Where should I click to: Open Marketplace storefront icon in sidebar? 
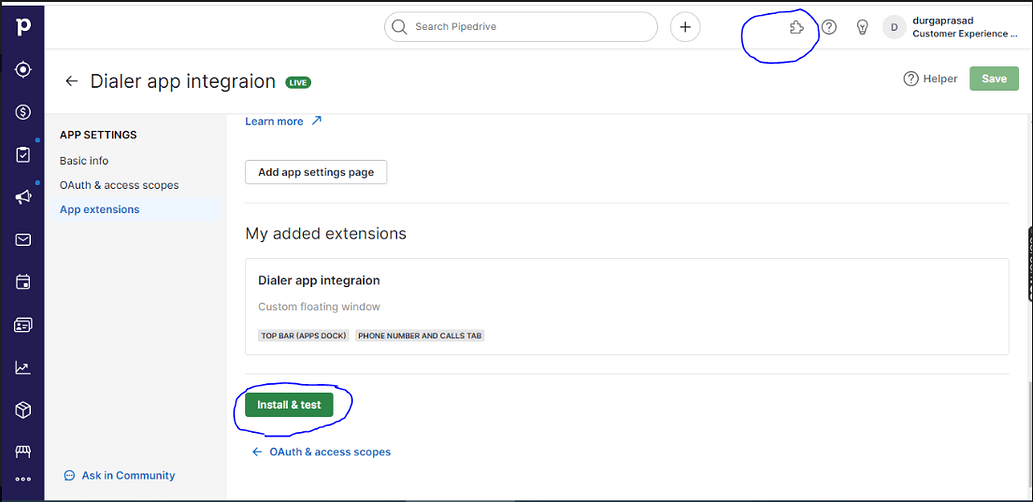(23, 452)
